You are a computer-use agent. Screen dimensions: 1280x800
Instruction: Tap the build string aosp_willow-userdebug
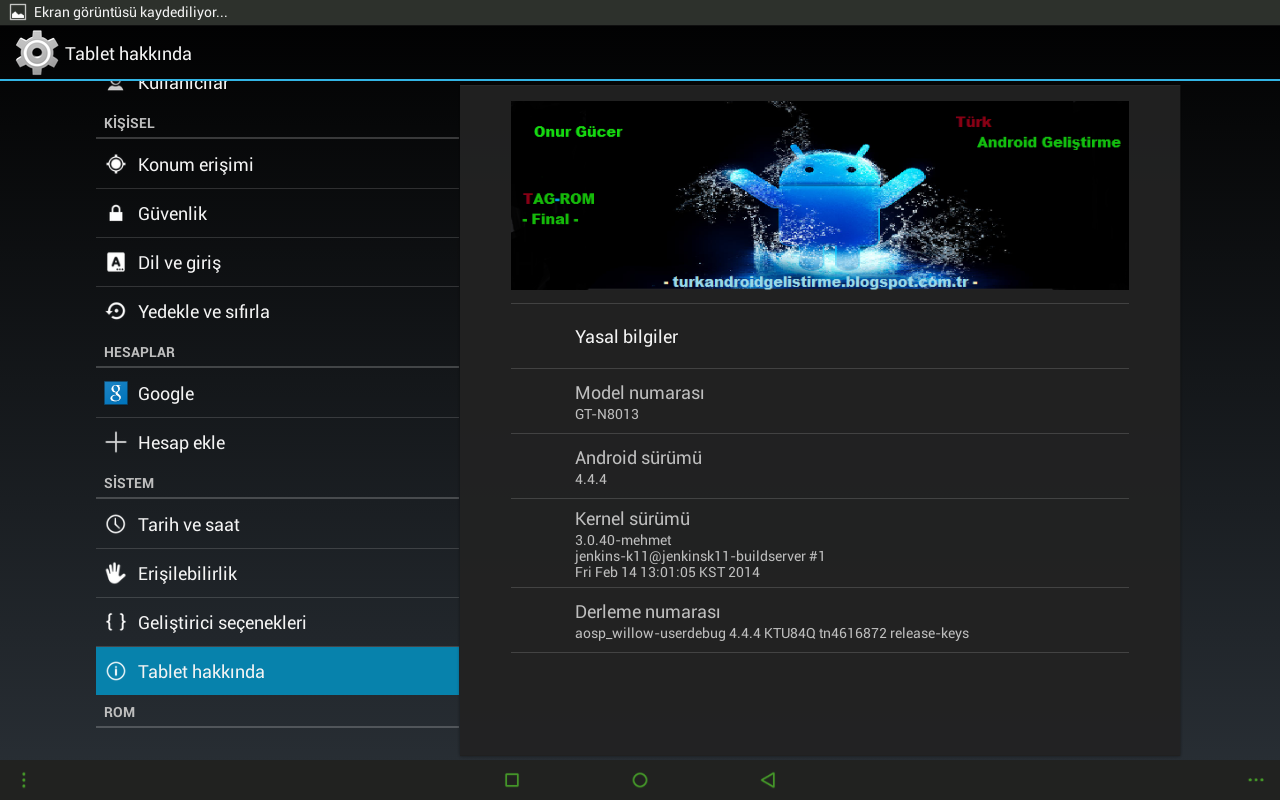point(772,633)
